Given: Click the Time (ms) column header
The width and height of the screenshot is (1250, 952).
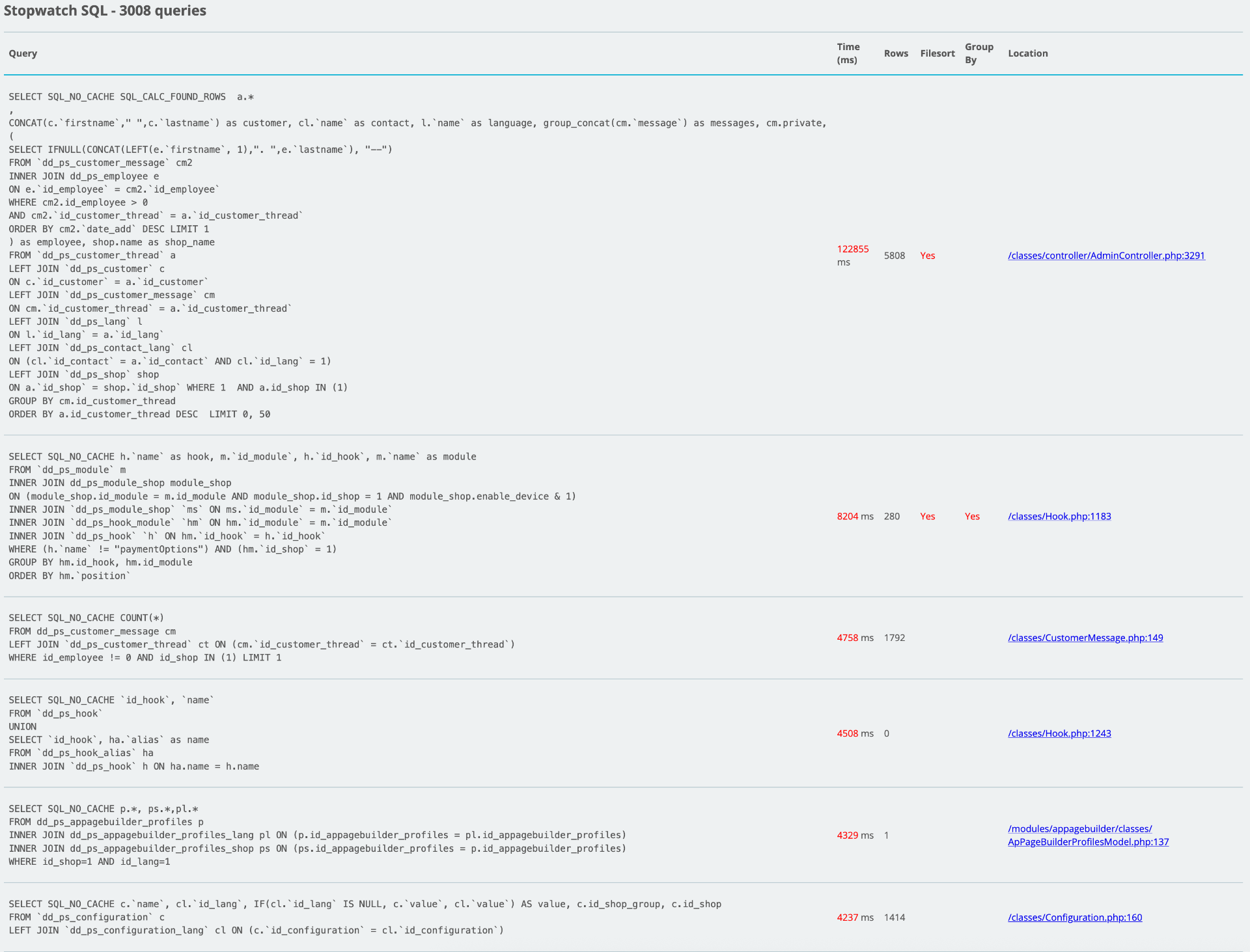Looking at the screenshot, I should coord(848,53).
